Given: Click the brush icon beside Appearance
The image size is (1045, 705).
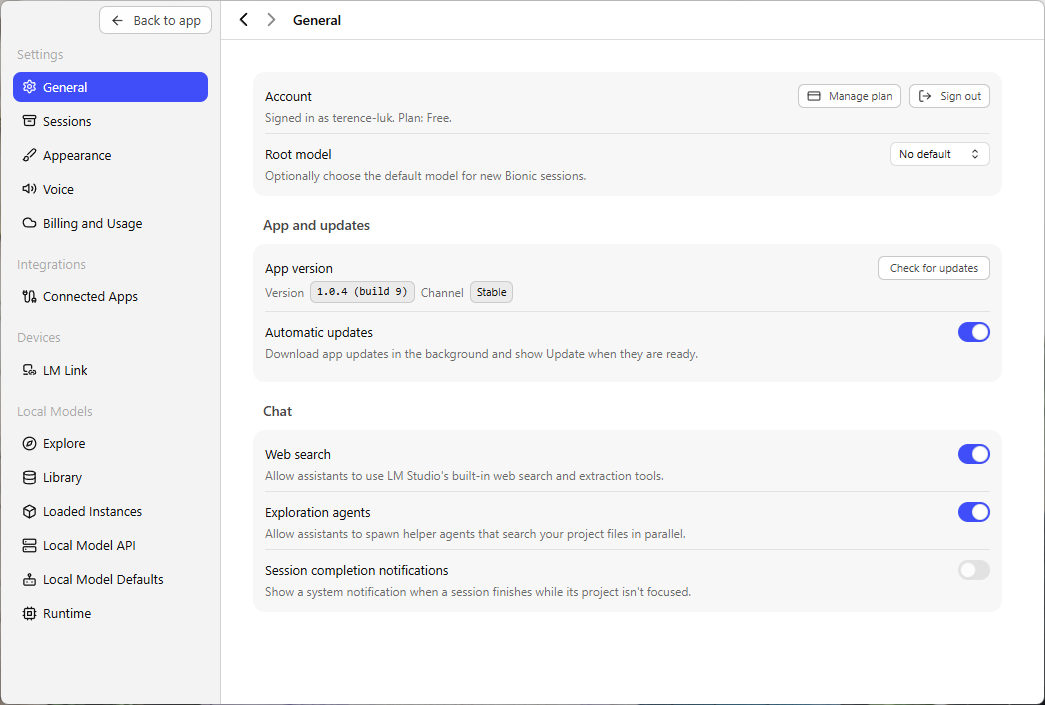Looking at the screenshot, I should tap(29, 155).
